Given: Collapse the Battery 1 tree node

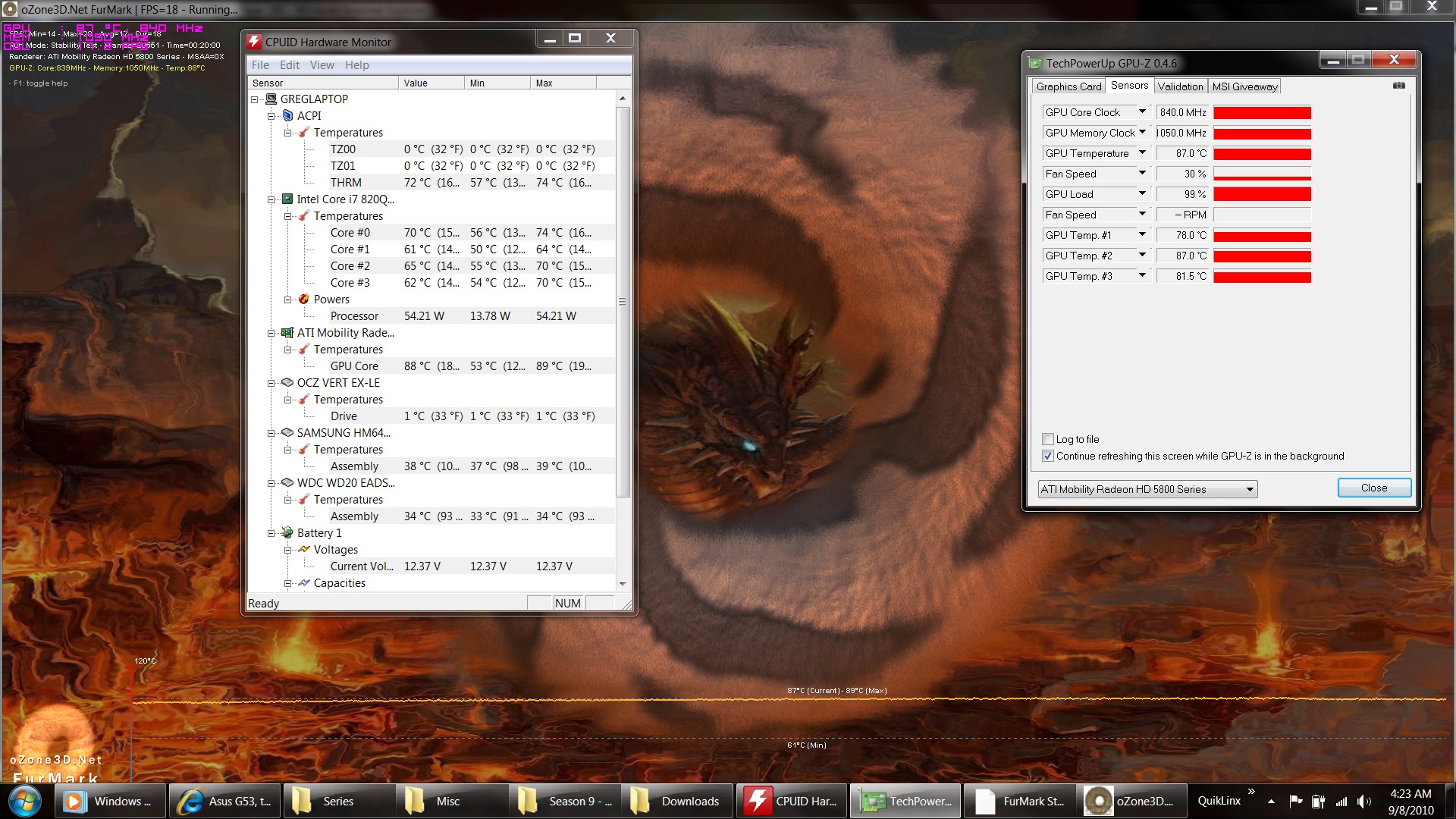Looking at the screenshot, I should point(271,533).
